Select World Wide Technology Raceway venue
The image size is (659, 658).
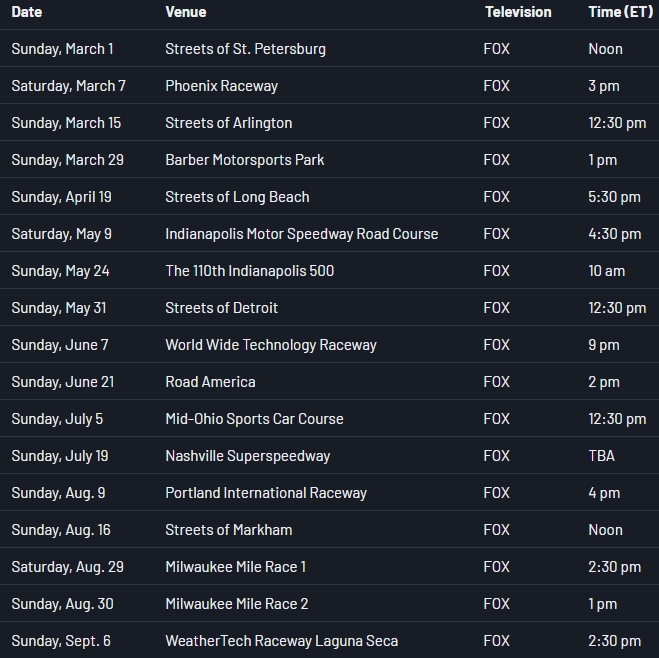pyautogui.click(x=271, y=345)
